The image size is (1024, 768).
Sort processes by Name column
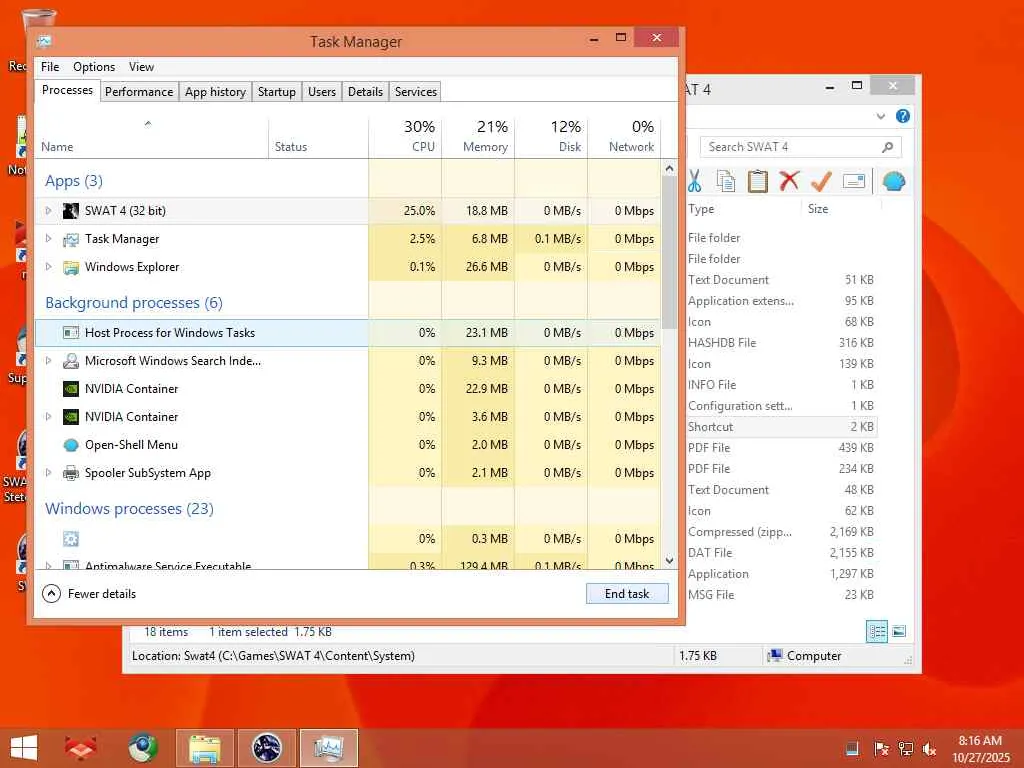[151, 136]
